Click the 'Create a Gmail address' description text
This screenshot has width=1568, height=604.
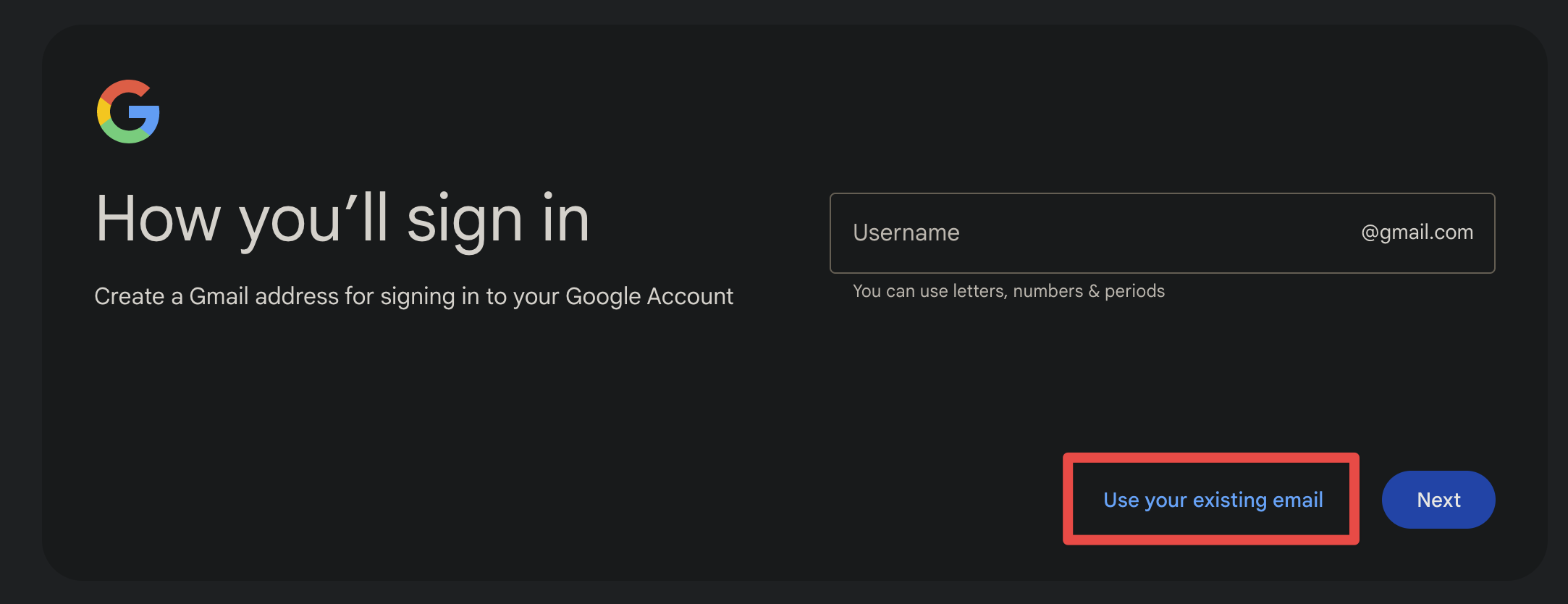point(413,296)
